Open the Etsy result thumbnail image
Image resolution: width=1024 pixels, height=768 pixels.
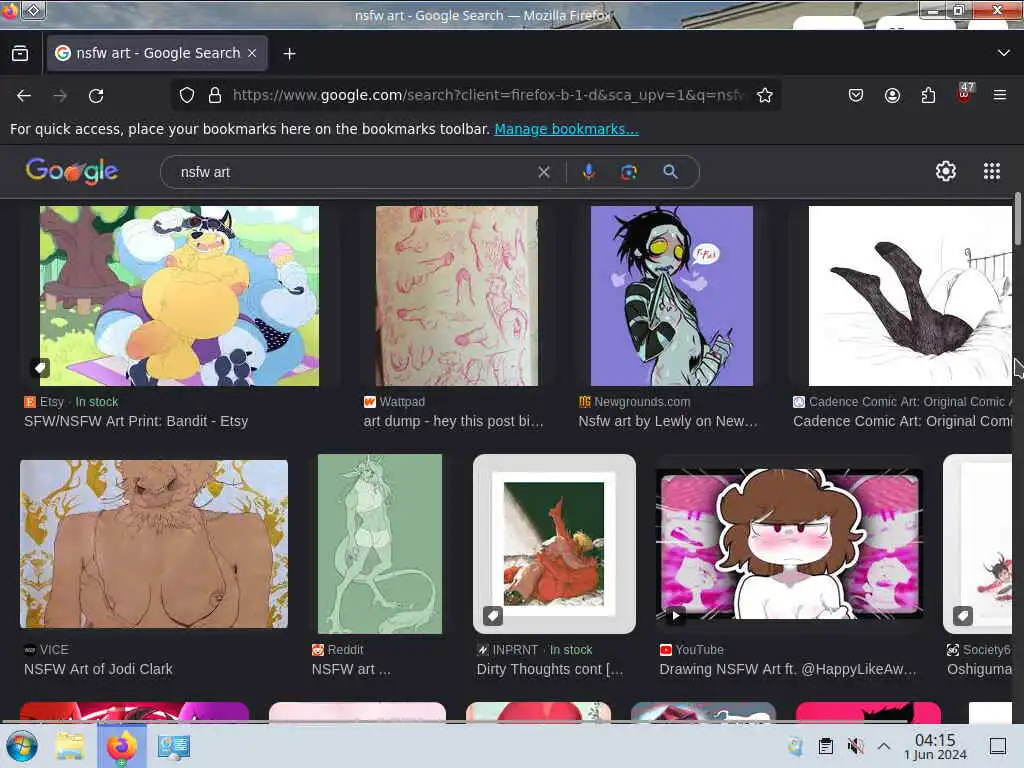point(180,296)
